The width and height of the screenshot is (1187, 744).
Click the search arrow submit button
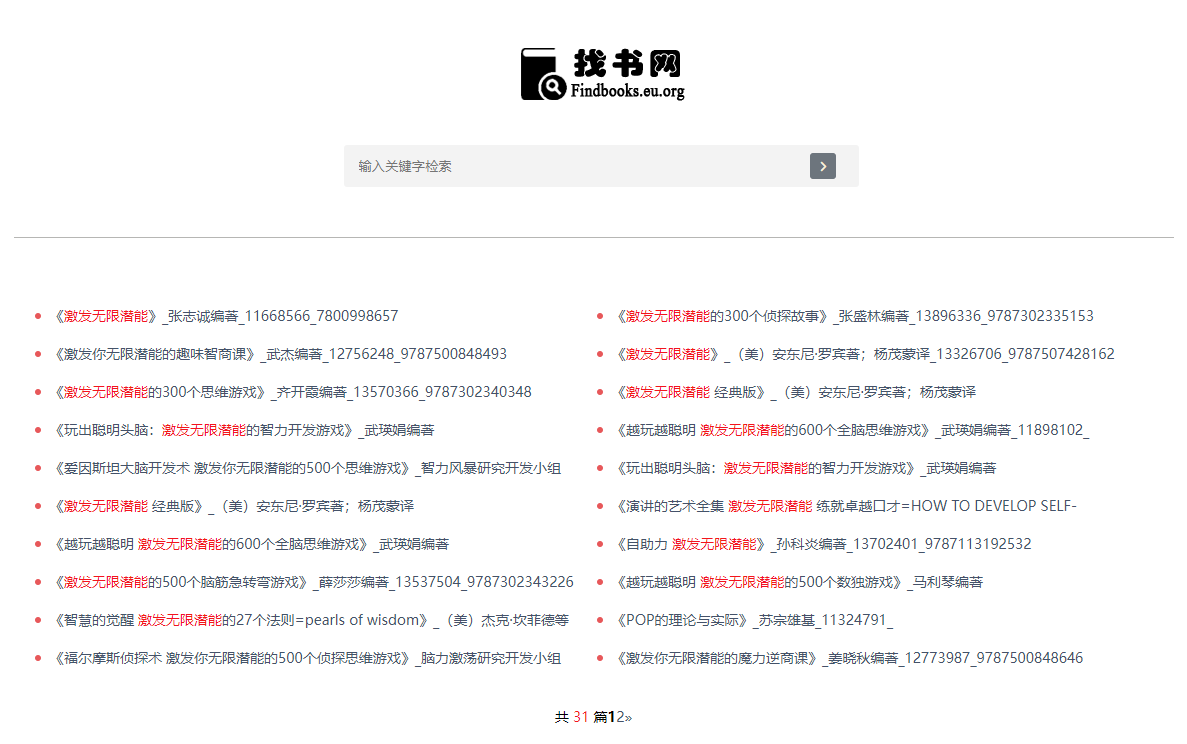tap(822, 166)
